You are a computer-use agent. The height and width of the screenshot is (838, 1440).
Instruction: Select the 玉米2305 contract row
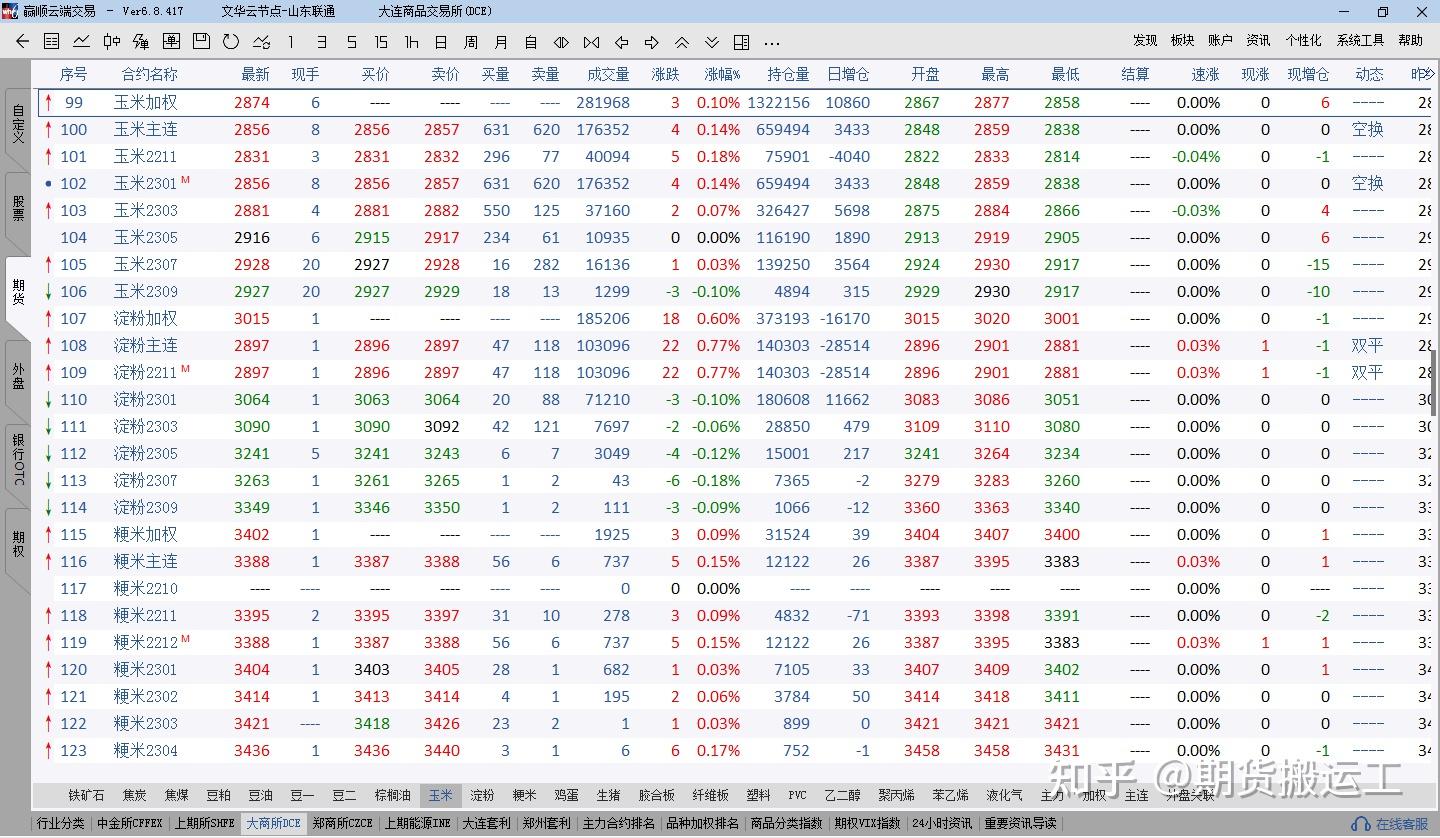coord(146,238)
